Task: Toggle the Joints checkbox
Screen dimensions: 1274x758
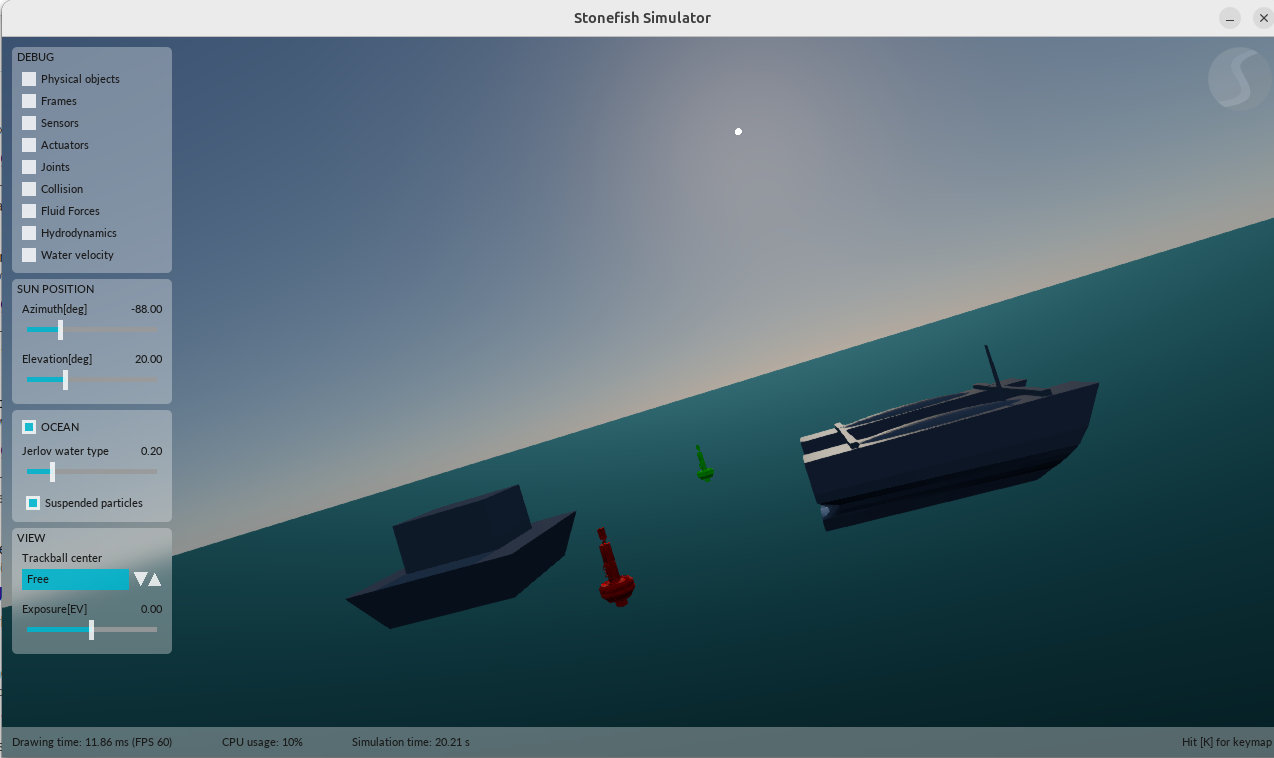Action: [x=29, y=167]
